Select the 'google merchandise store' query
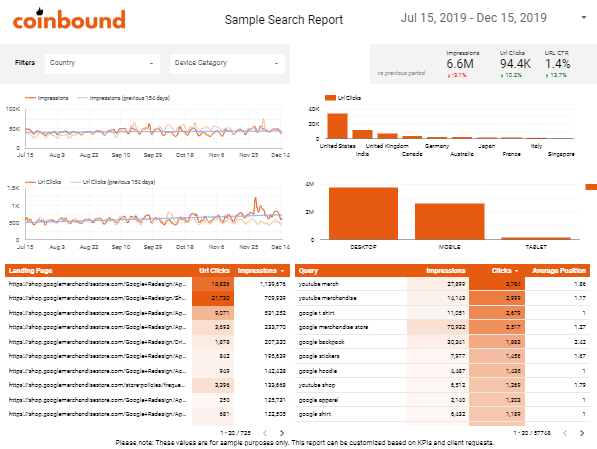 coord(333,327)
